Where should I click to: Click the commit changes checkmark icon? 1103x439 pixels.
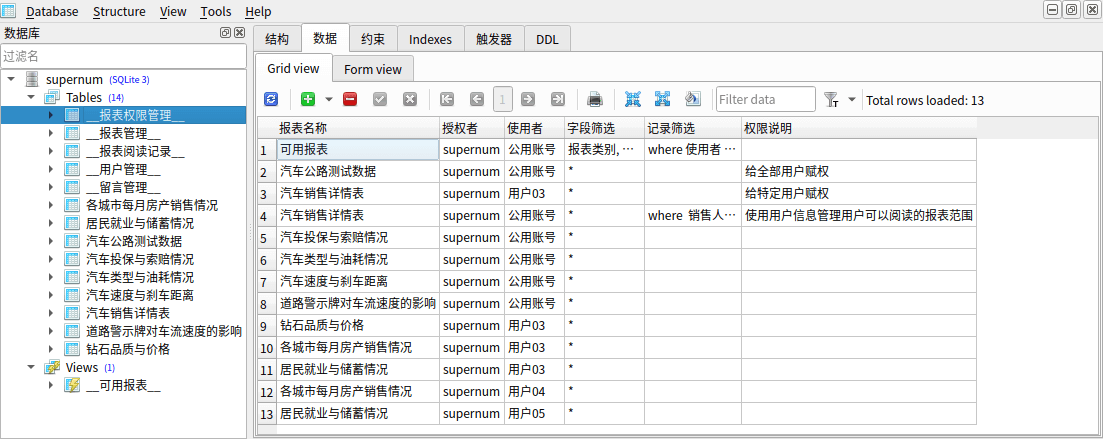(x=380, y=99)
